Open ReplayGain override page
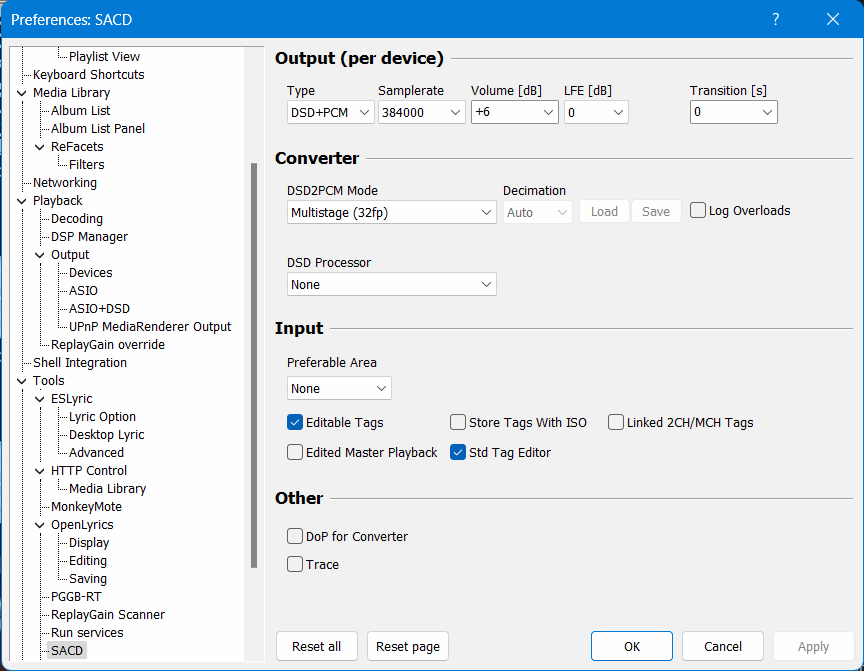This screenshot has height=671, width=864. point(108,345)
